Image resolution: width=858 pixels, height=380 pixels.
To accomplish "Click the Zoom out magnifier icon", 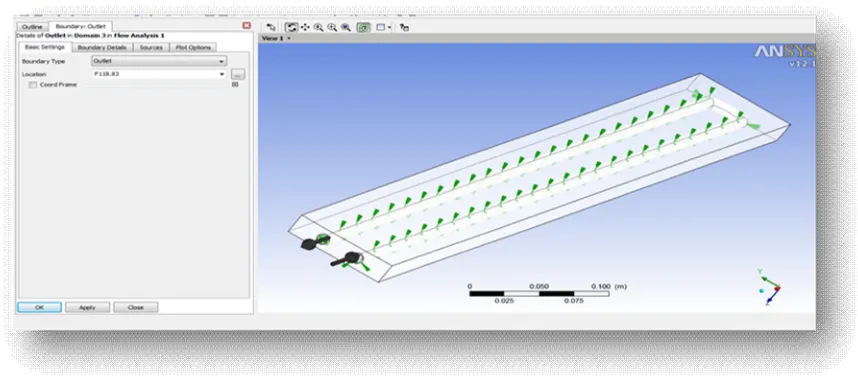I will coord(318,27).
